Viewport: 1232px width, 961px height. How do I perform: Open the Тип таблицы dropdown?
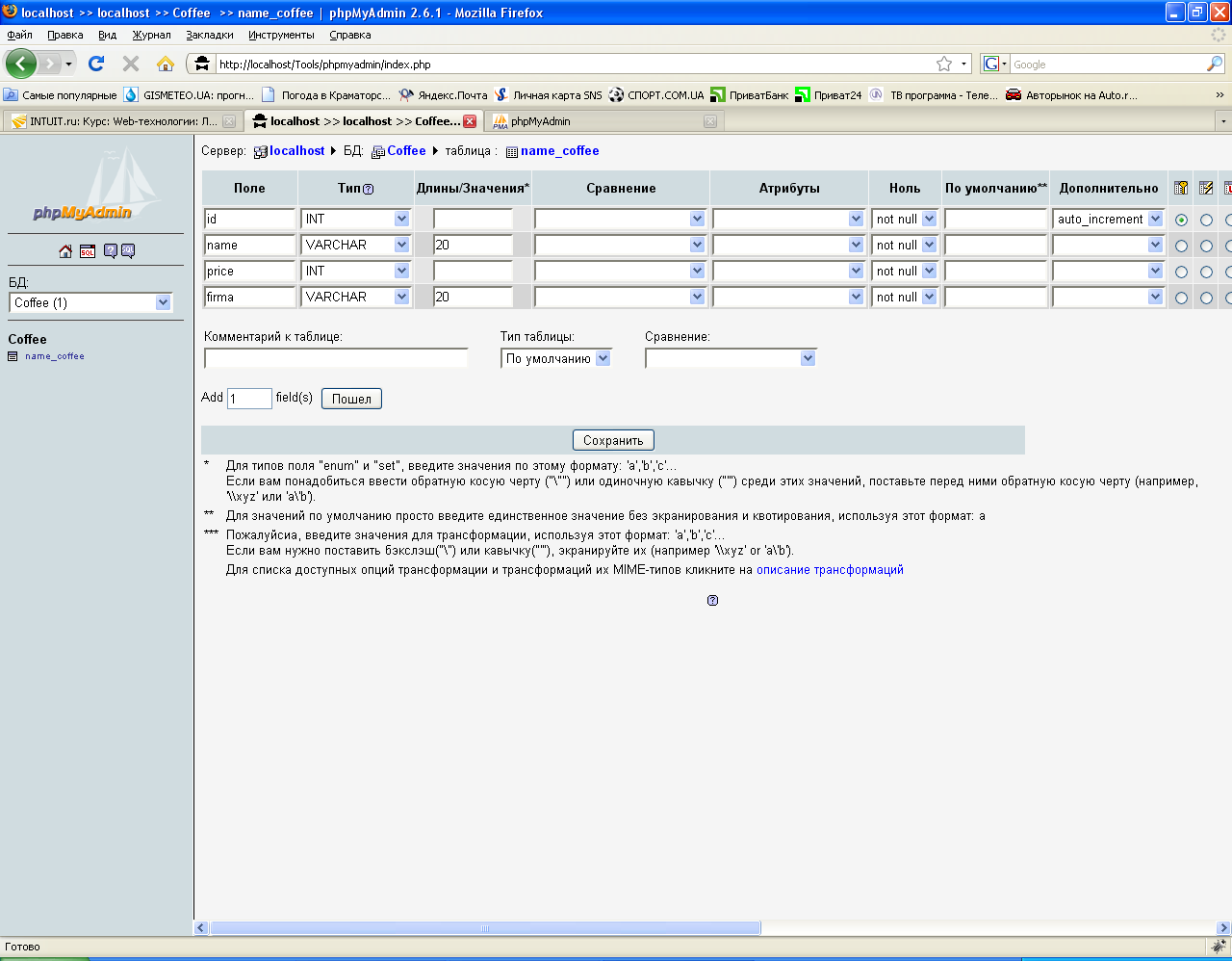(556, 358)
